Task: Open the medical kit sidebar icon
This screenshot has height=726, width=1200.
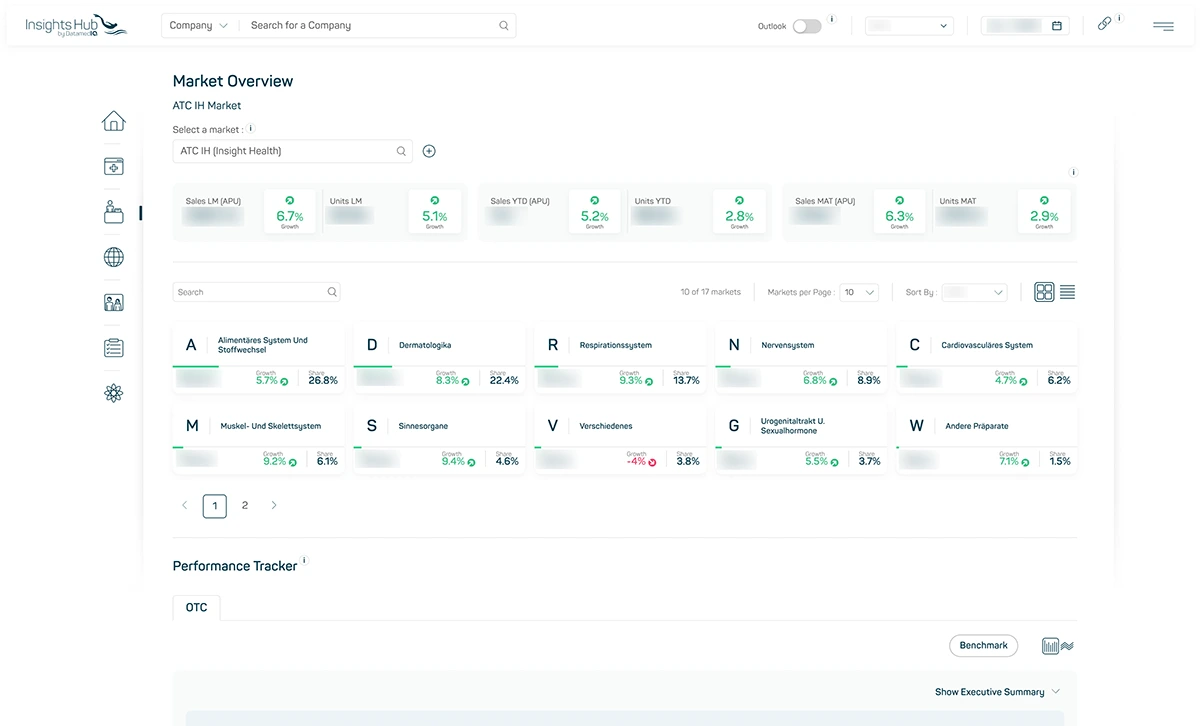Action: click(114, 167)
